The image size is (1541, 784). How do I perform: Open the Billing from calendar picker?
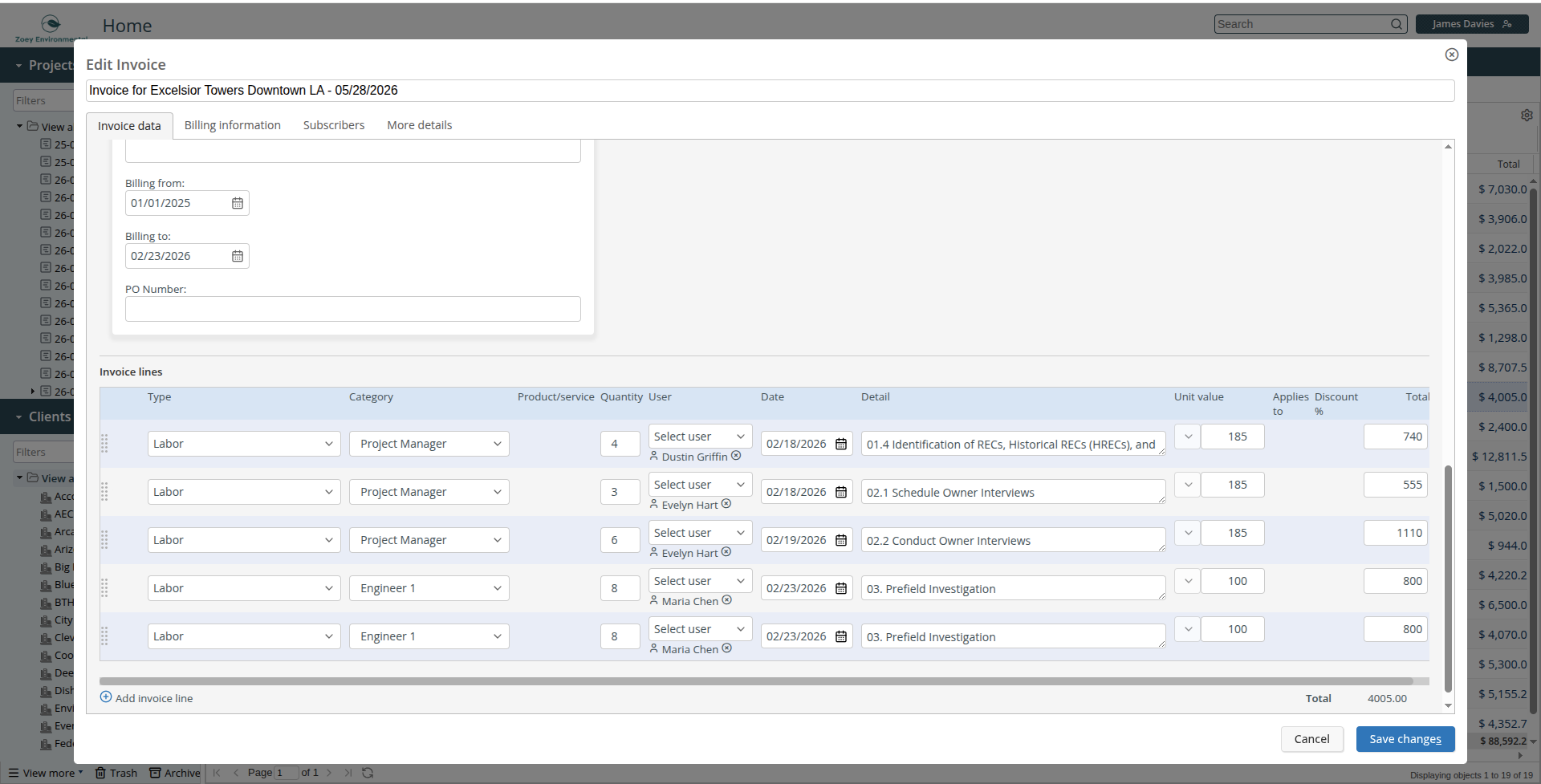238,203
